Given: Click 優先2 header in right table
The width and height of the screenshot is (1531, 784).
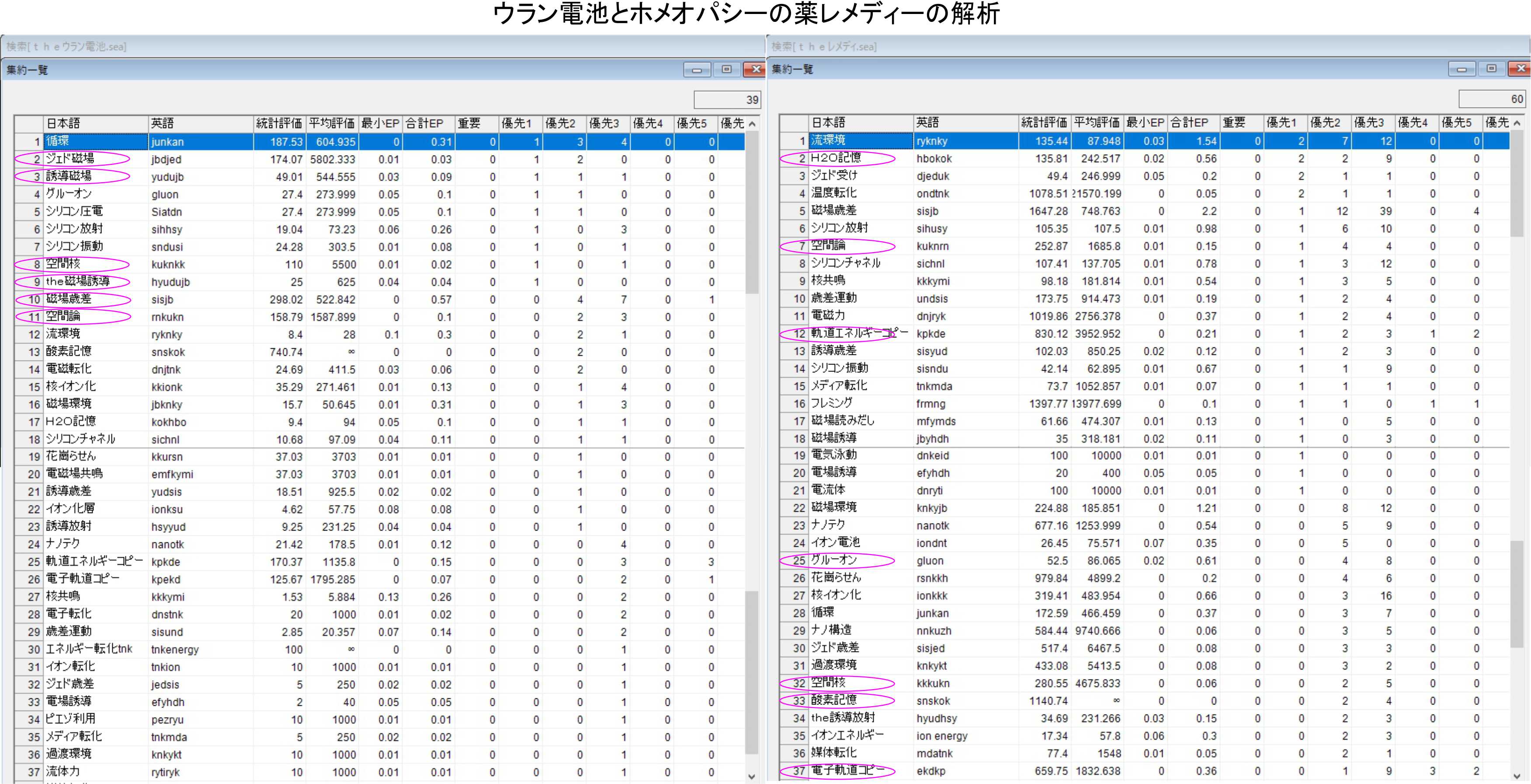Looking at the screenshot, I should (1329, 123).
